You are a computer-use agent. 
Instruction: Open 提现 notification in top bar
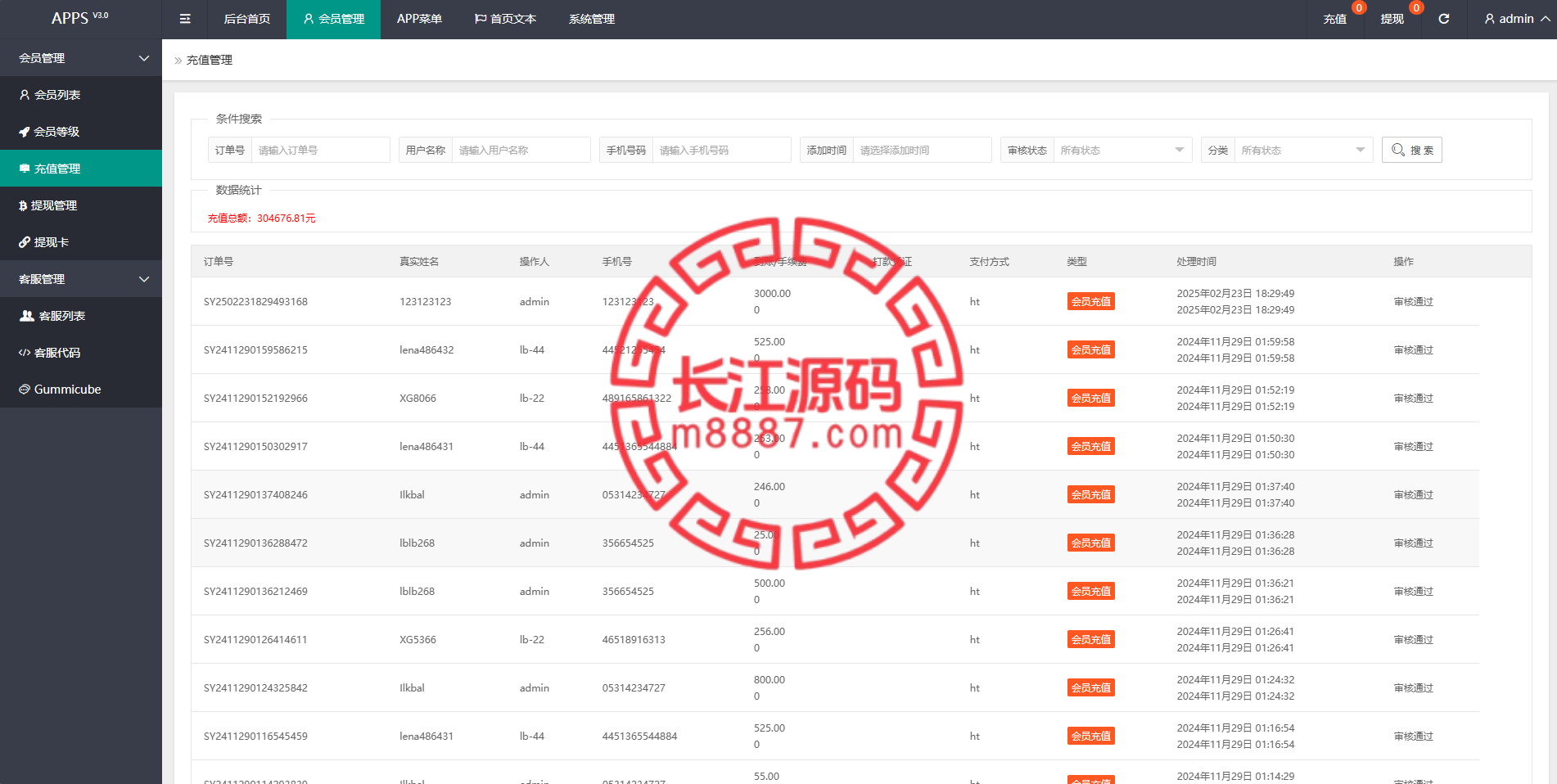[1392, 19]
